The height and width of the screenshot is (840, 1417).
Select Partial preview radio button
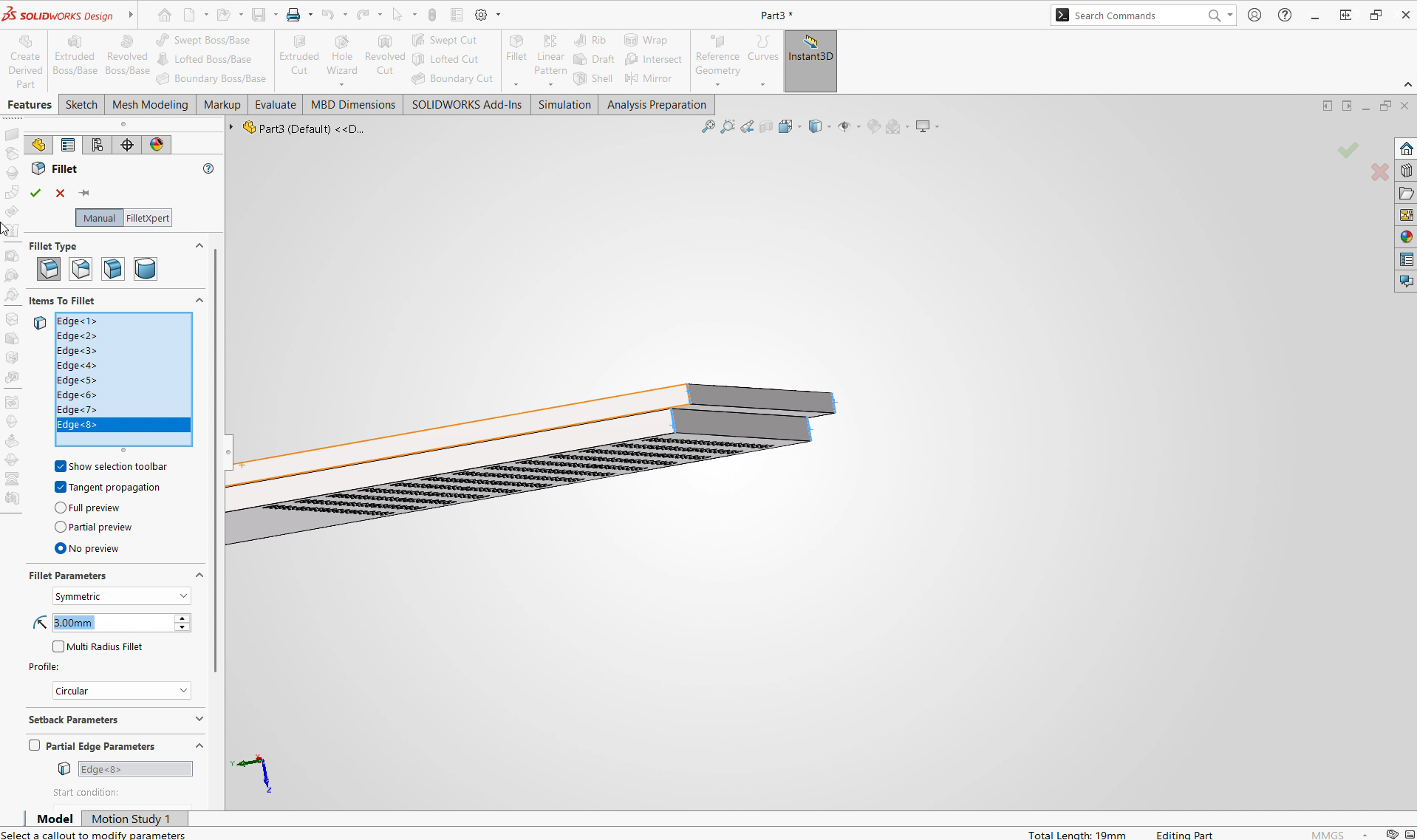click(x=61, y=527)
